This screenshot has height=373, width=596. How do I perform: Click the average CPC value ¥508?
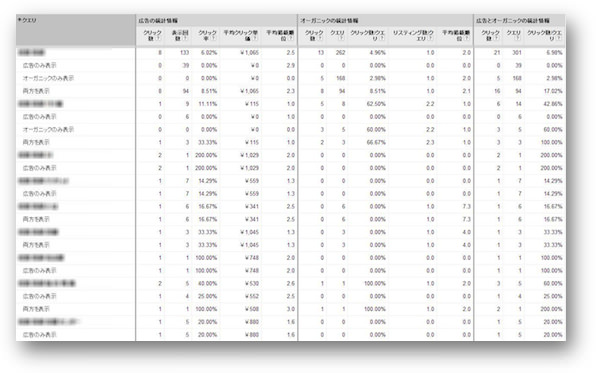252,309
